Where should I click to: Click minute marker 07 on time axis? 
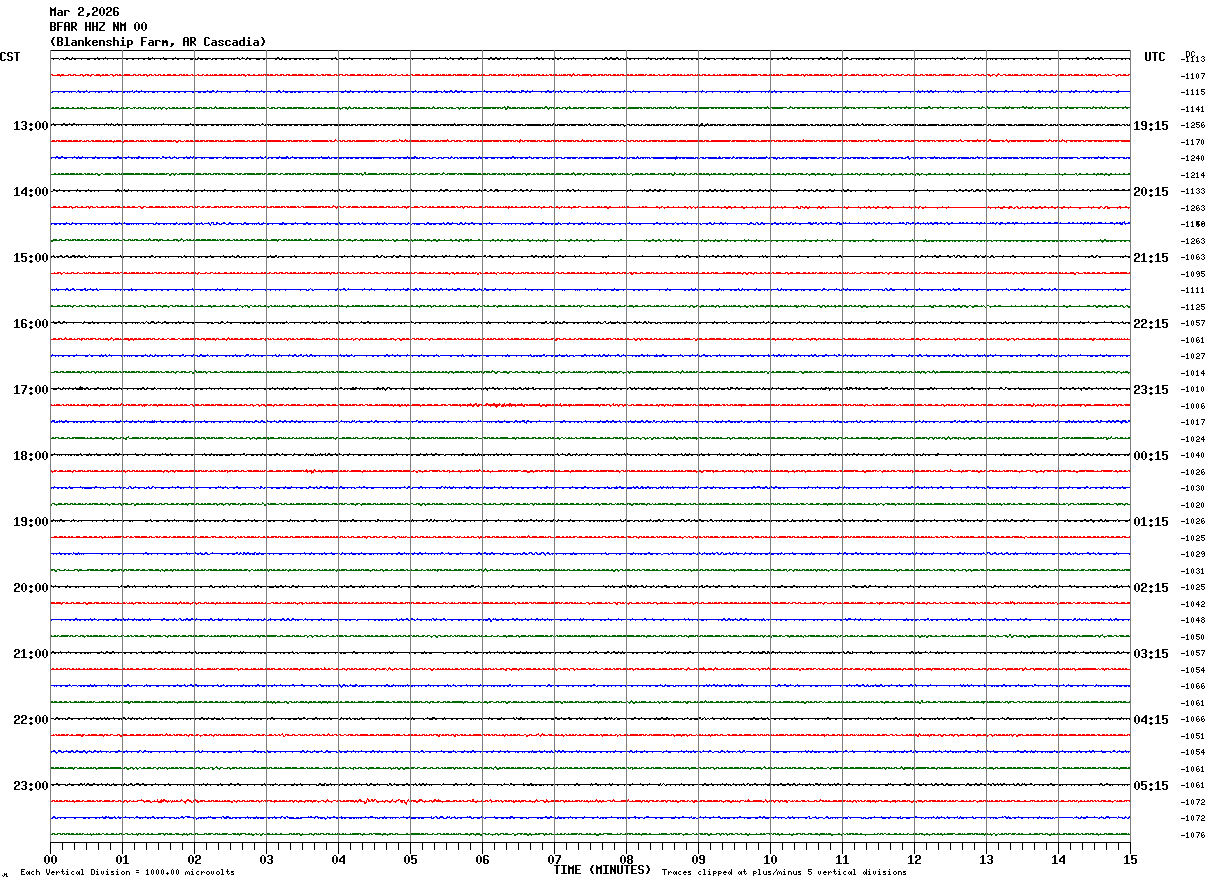554,859
